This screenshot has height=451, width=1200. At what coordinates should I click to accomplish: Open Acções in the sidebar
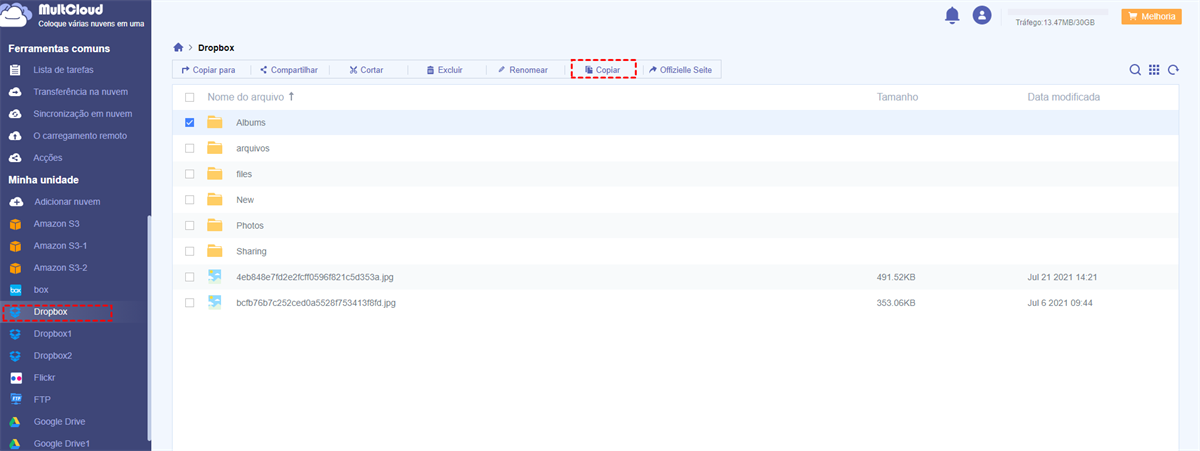coord(48,158)
